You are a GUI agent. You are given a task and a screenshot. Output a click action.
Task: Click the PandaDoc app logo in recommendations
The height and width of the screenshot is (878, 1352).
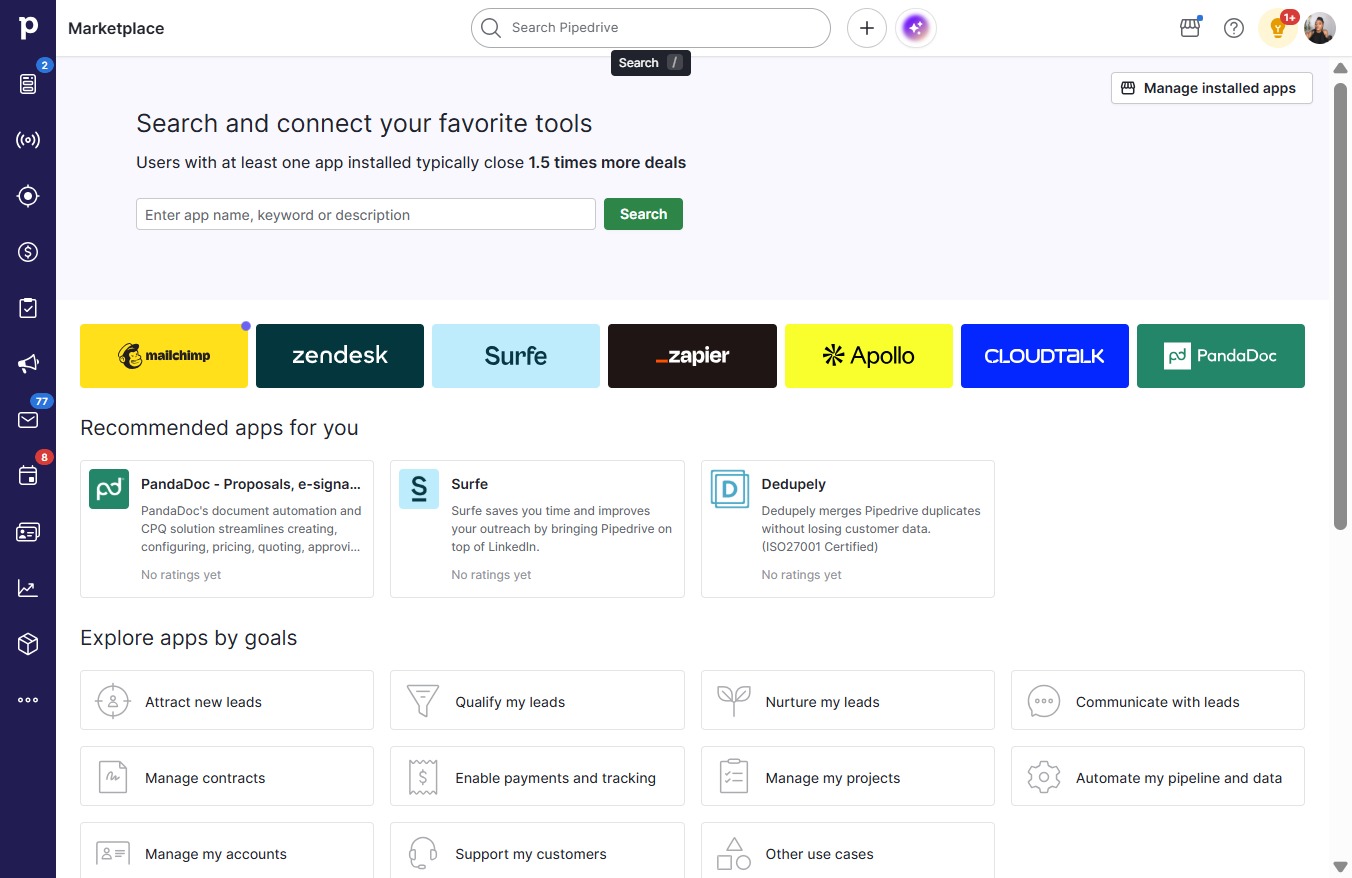point(109,489)
